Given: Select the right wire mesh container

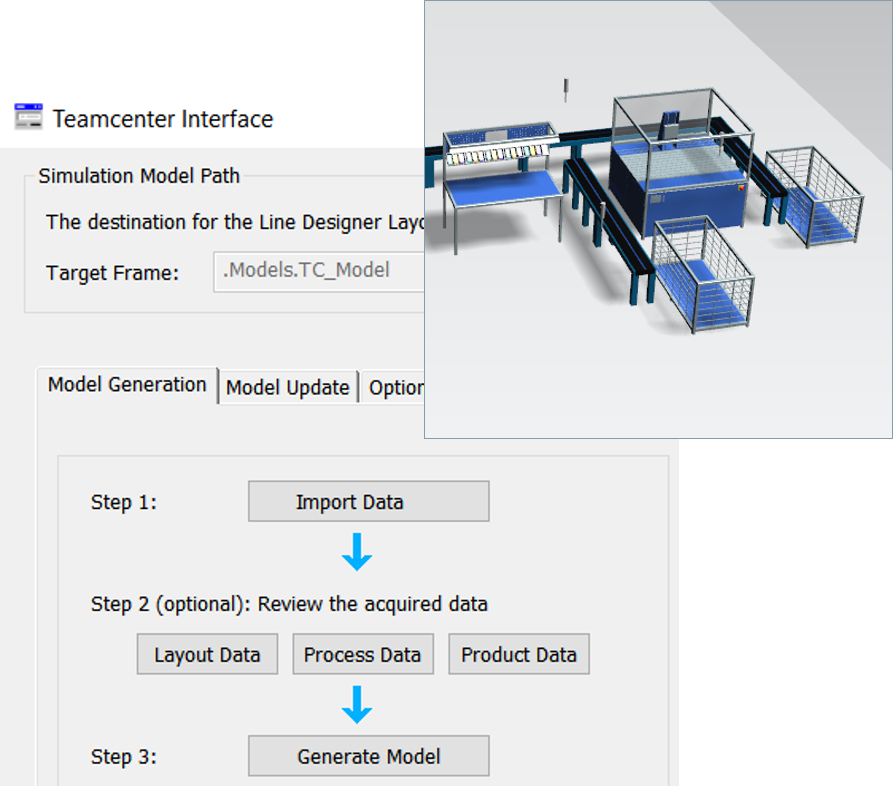Looking at the screenshot, I should [x=814, y=196].
